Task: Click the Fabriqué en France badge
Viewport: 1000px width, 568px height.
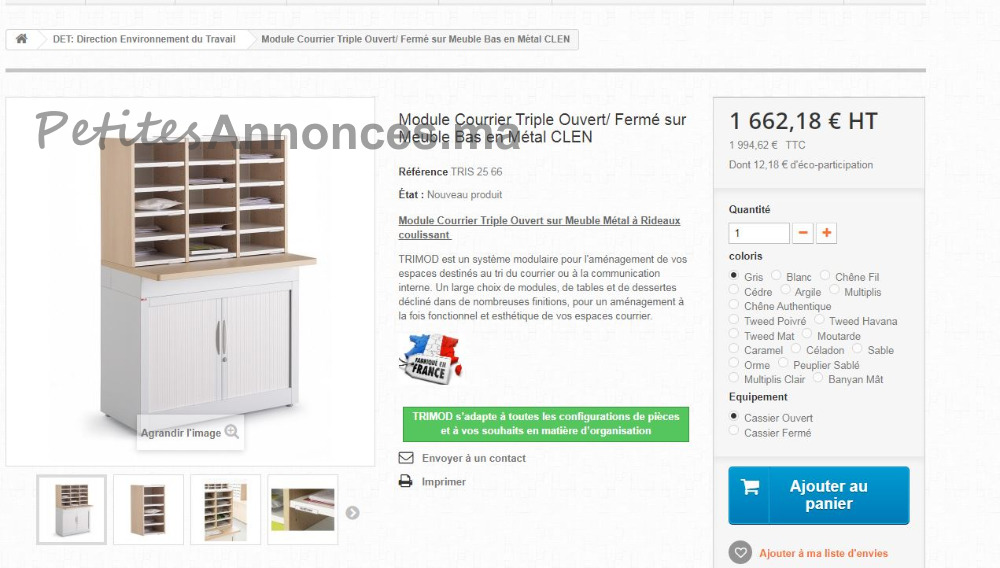Action: [x=430, y=358]
